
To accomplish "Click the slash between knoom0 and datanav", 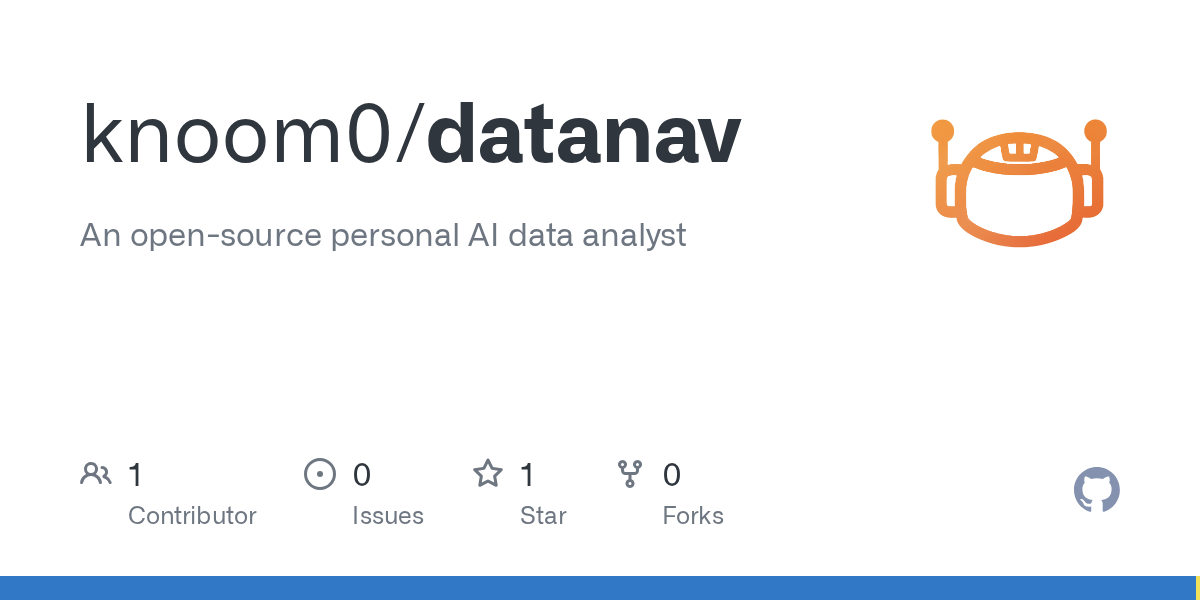I will [408, 135].
